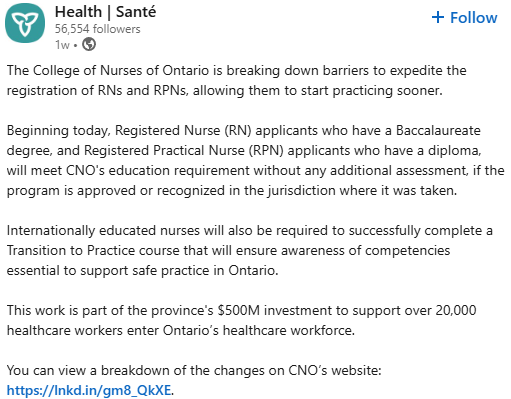Image resolution: width=511 pixels, height=399 pixels.
Task: Click the paragraph starting 'Internationally educated nurses'
Action: pyautogui.click(x=249, y=250)
